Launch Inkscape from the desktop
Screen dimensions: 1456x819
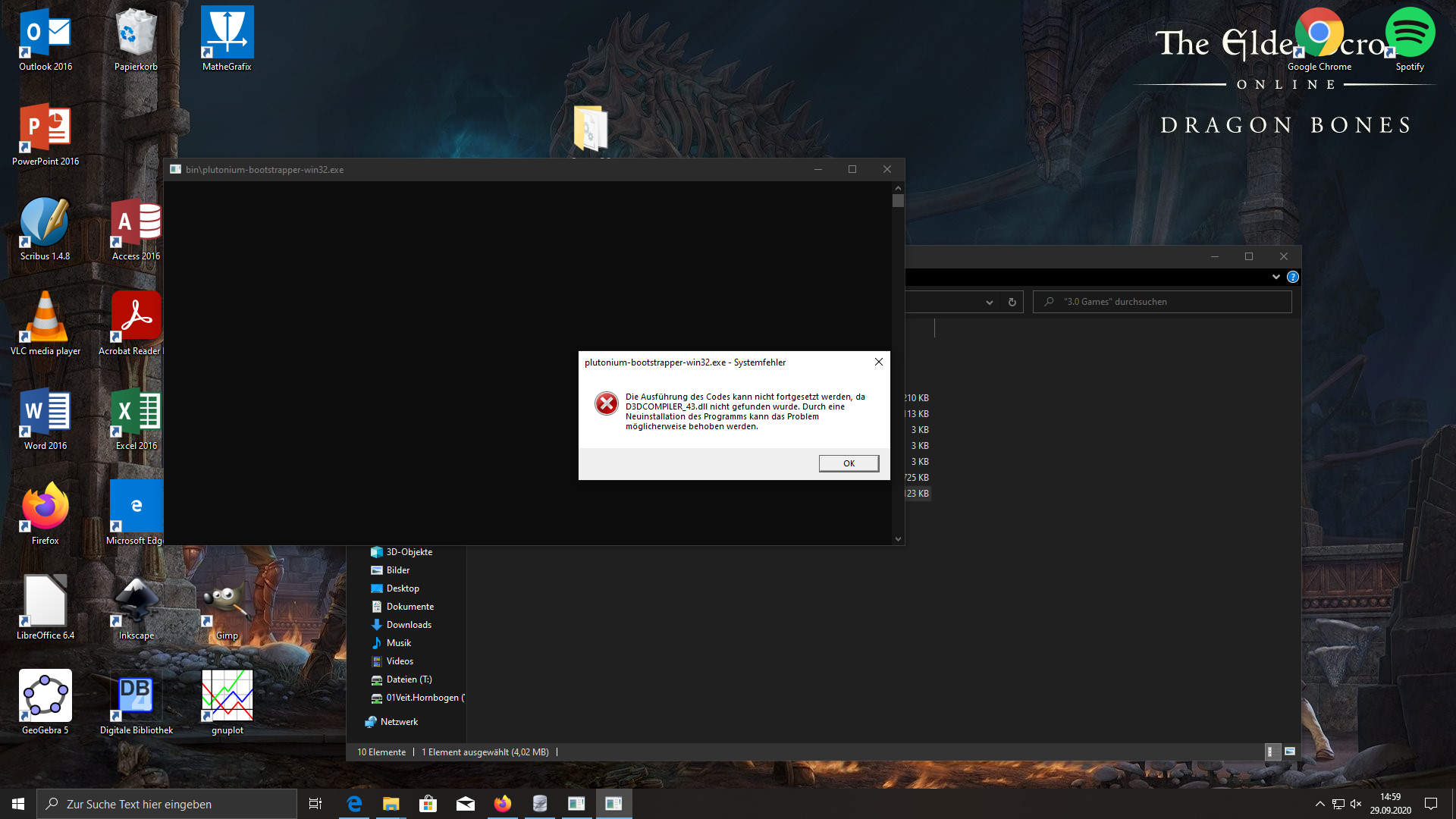(136, 608)
